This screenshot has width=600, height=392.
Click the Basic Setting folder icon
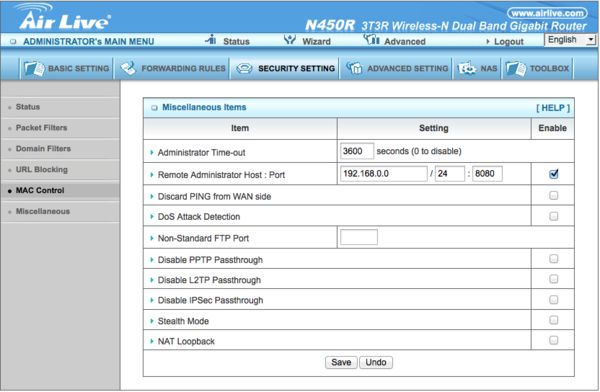pos(34,69)
